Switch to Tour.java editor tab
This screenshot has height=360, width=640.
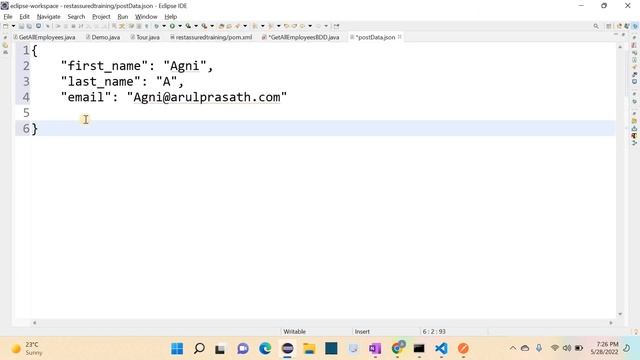pos(145,37)
